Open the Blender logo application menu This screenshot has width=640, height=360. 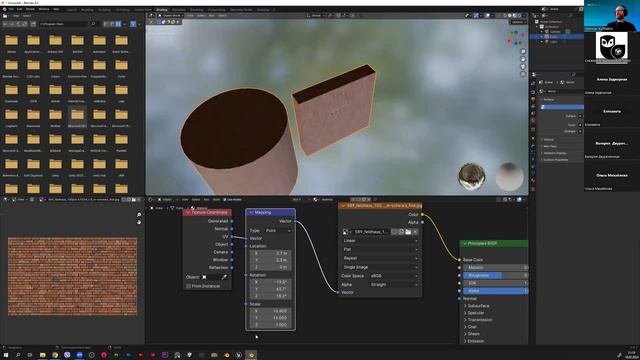pyautogui.click(x=4, y=9)
